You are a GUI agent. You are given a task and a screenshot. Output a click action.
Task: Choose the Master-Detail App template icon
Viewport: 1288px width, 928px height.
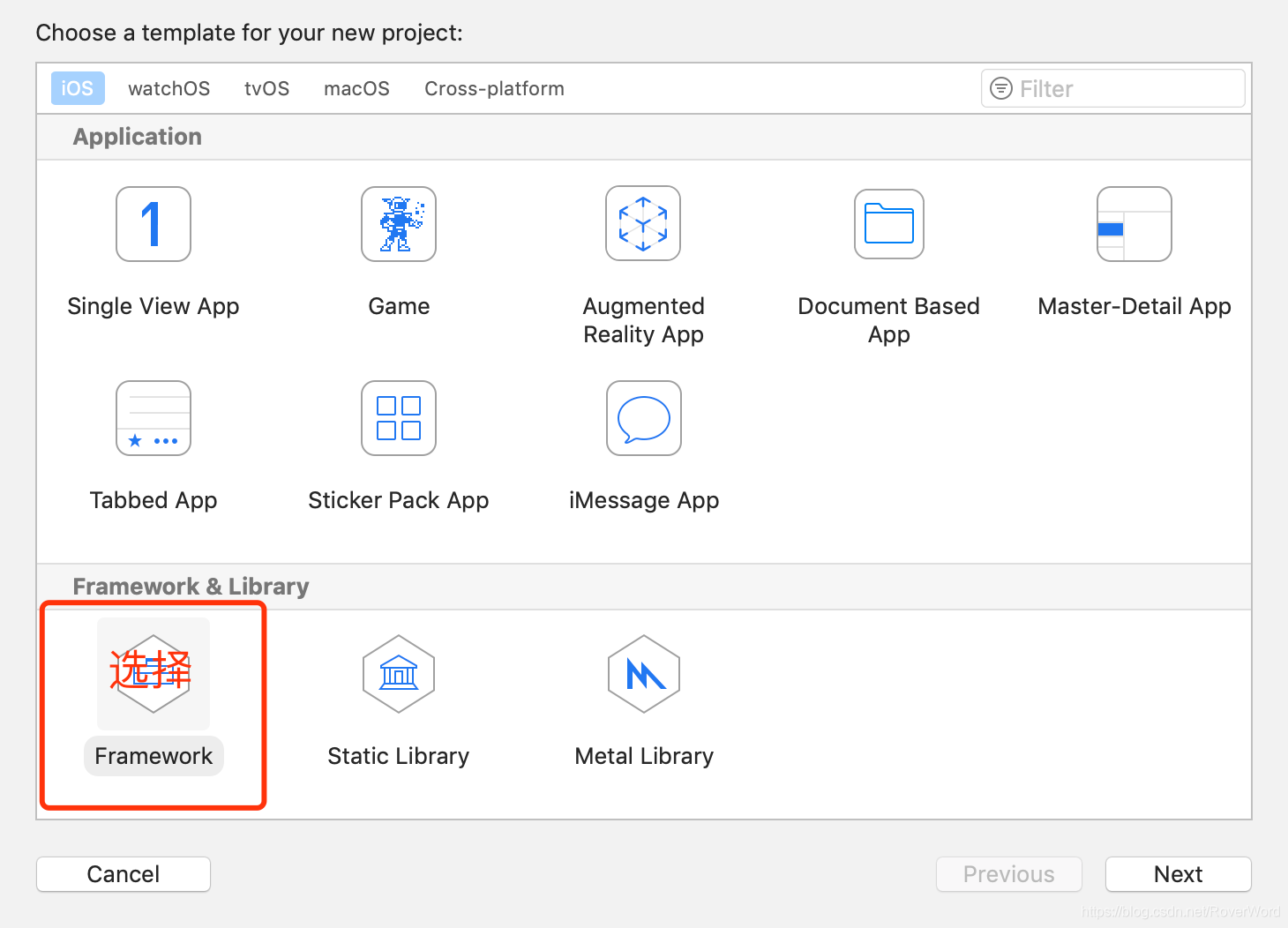1134,224
